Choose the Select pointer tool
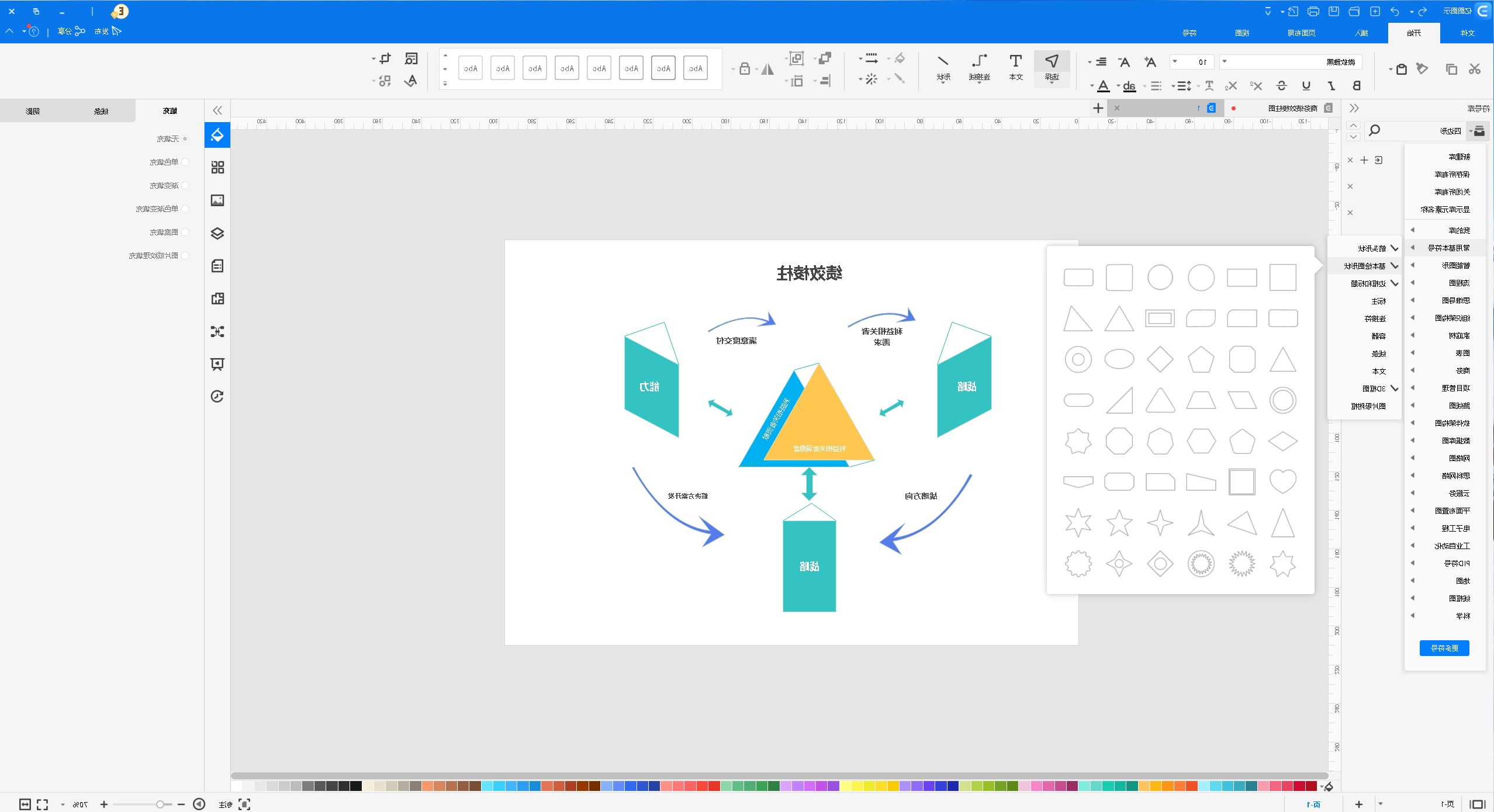 tap(1052, 68)
